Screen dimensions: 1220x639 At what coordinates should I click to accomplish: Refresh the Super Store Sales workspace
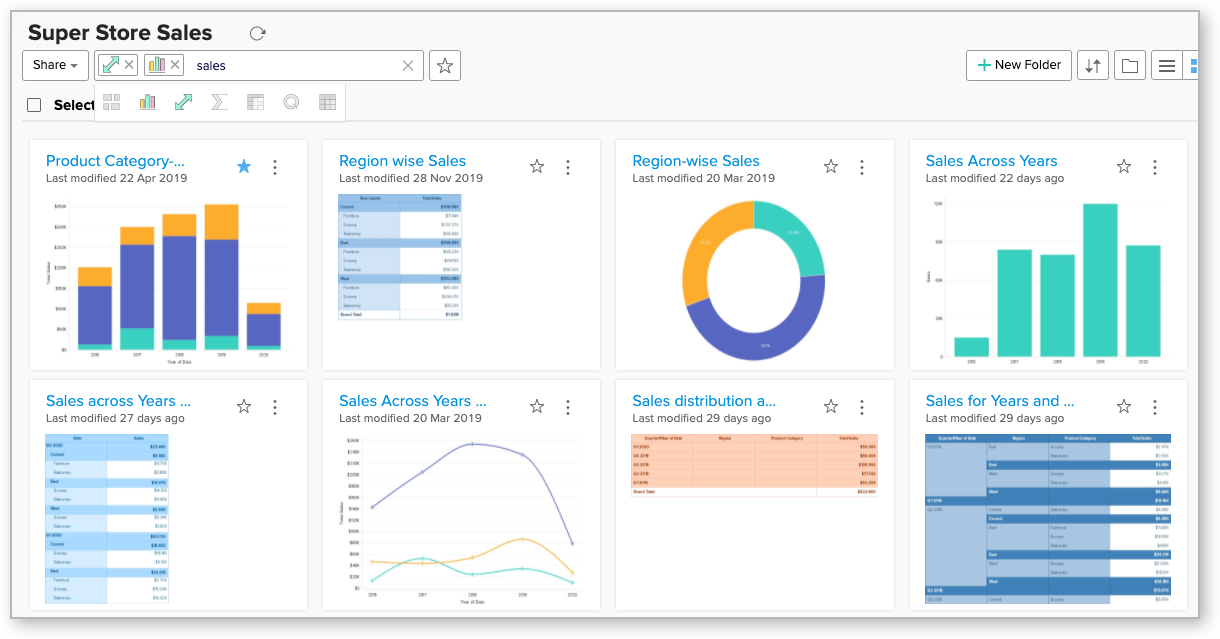(x=257, y=32)
